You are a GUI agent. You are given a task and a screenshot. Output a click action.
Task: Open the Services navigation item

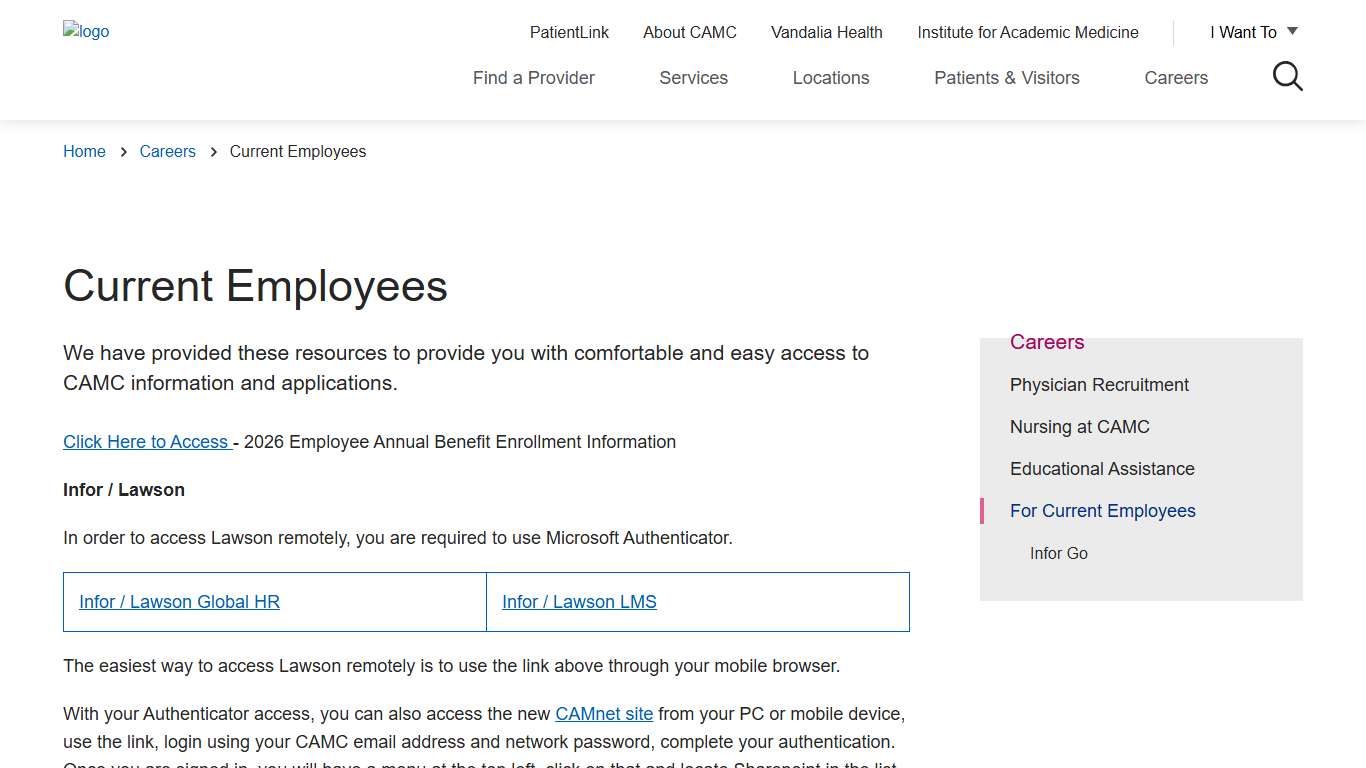click(x=693, y=77)
